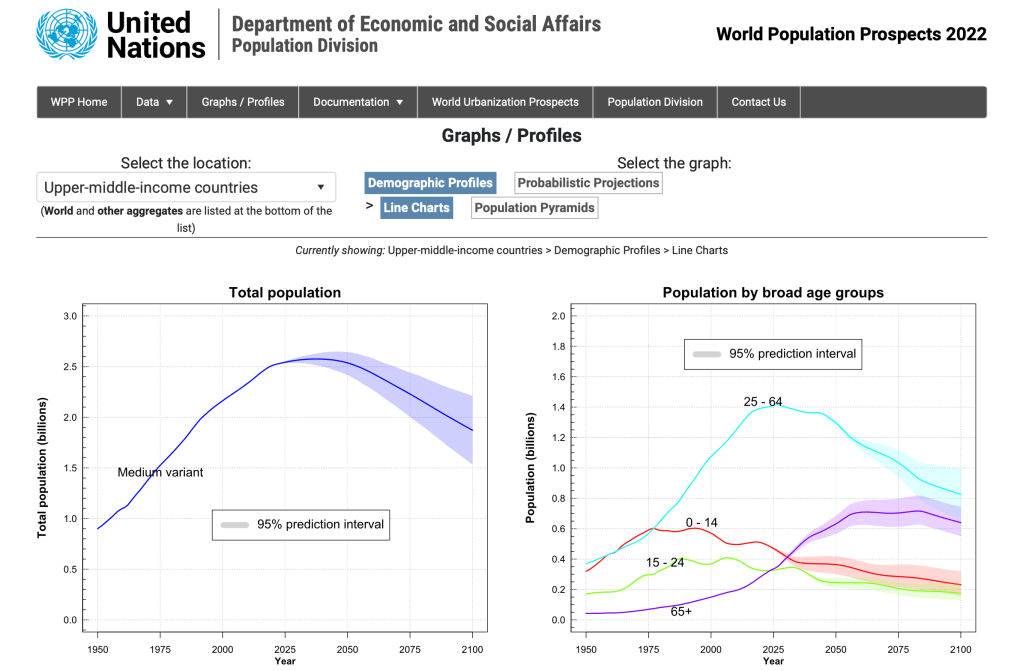The image size is (1023, 671).
Task: Switch to Probabilistic Projections graphs
Action: point(588,183)
